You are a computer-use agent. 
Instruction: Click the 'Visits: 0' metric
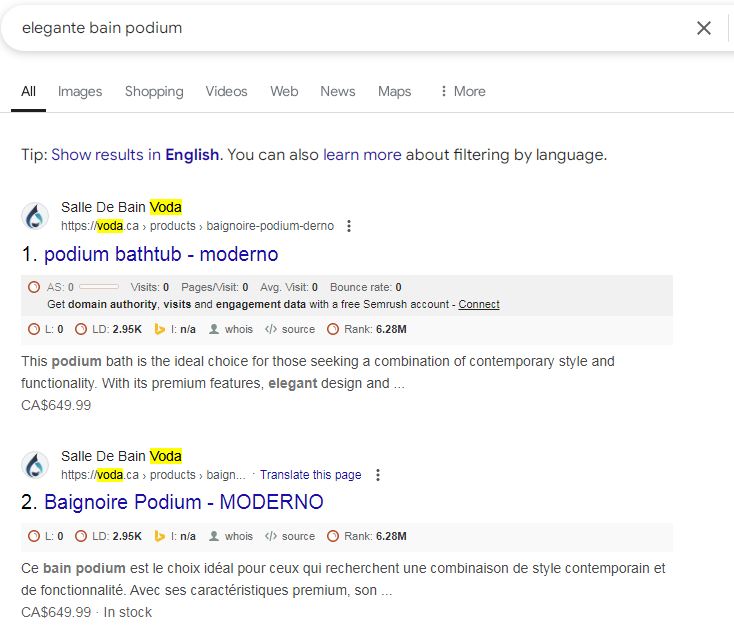[150, 287]
